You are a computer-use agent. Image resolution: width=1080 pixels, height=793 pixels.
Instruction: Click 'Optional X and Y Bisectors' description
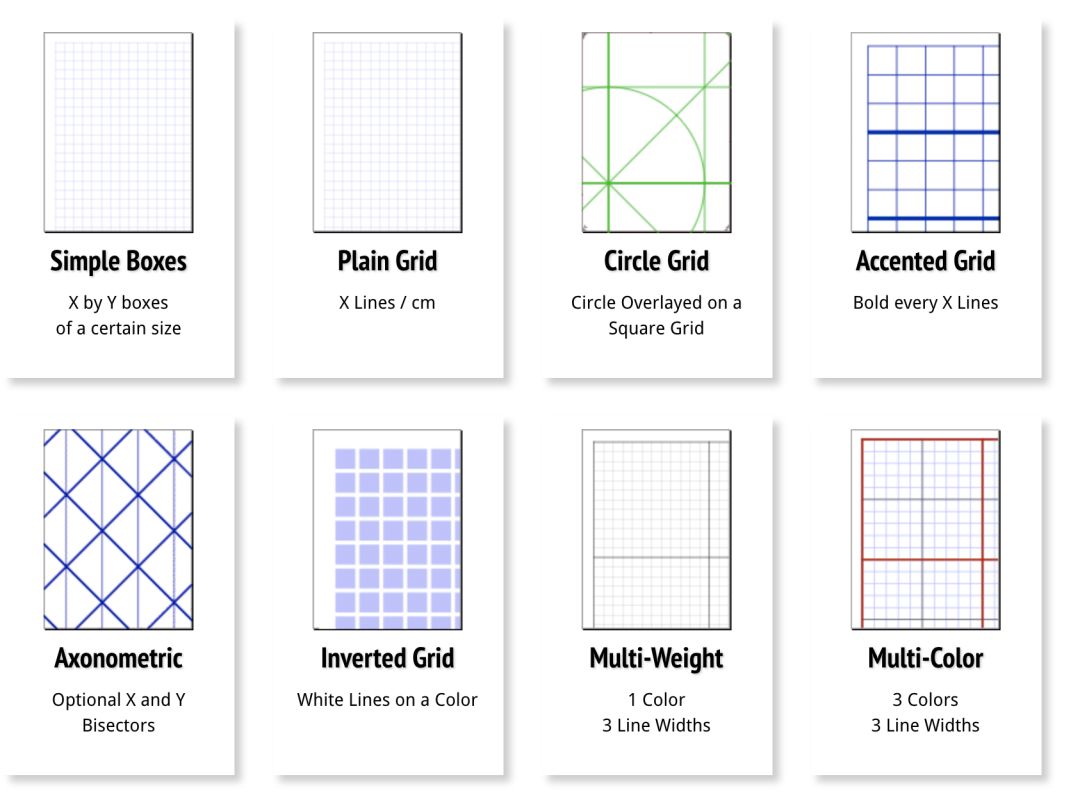coord(118,712)
